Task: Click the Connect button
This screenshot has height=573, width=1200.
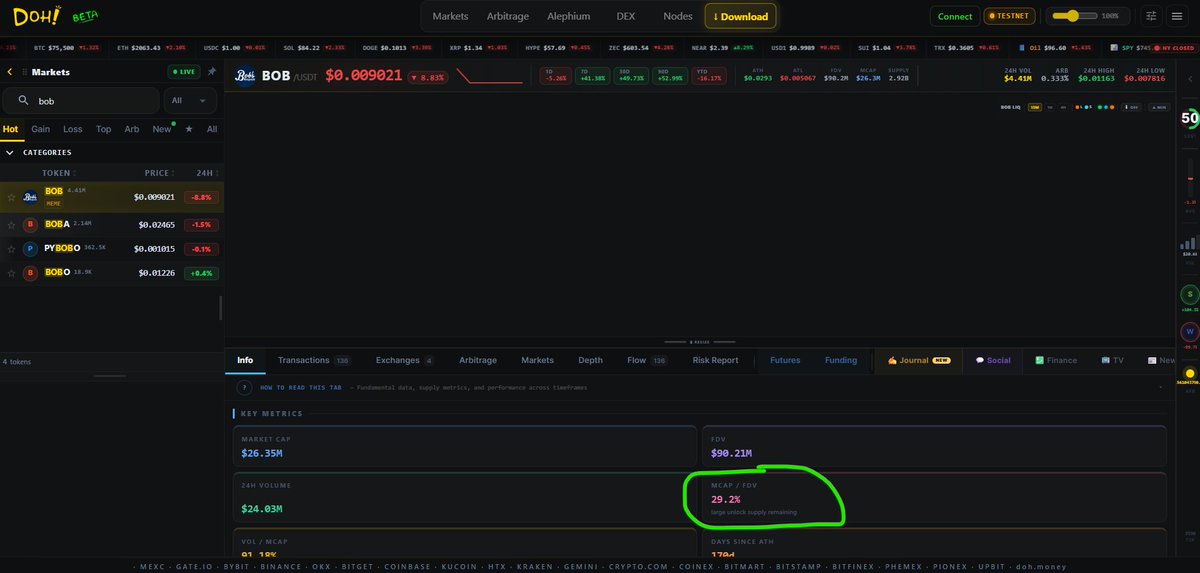Action: 954,16
